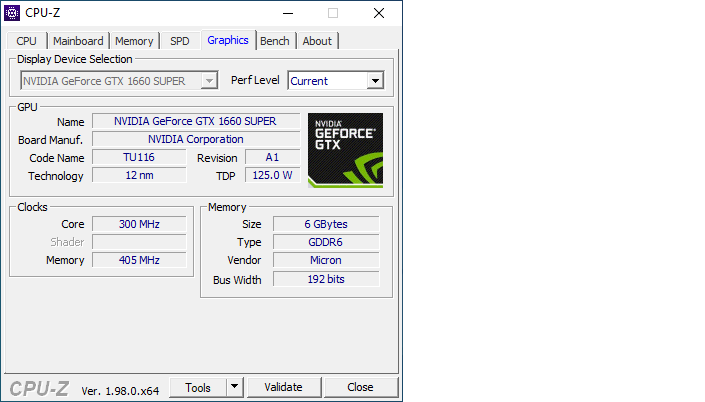This screenshot has height=402, width=705.
Task: Click the Close button at bottom
Action: 361,387
